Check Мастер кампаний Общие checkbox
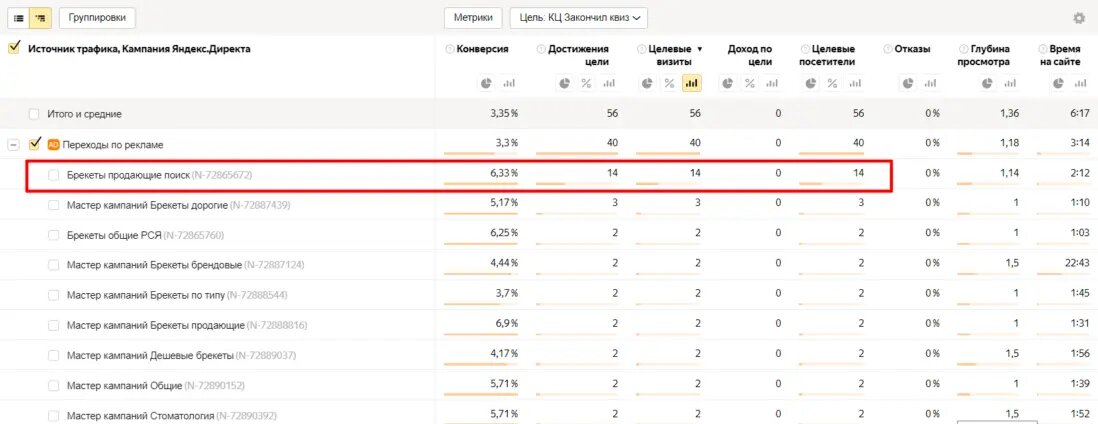Image resolution: width=1098 pixels, height=424 pixels. coord(53,385)
